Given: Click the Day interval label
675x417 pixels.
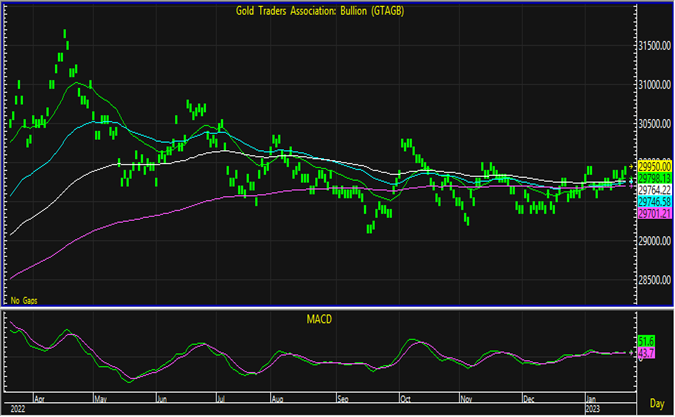Looking at the screenshot, I should pyautogui.click(x=655, y=403).
